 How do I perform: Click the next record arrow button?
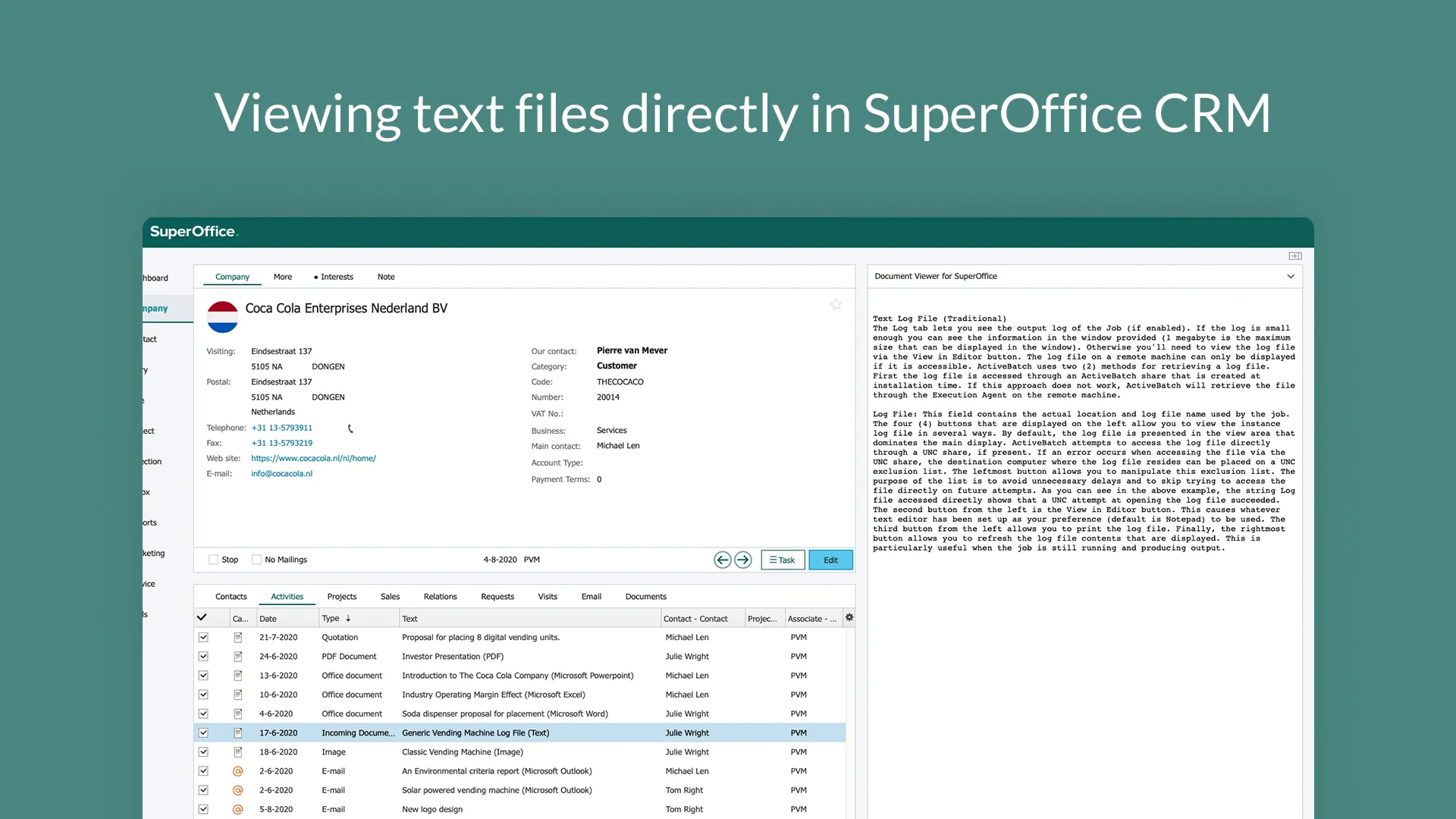pyautogui.click(x=743, y=560)
